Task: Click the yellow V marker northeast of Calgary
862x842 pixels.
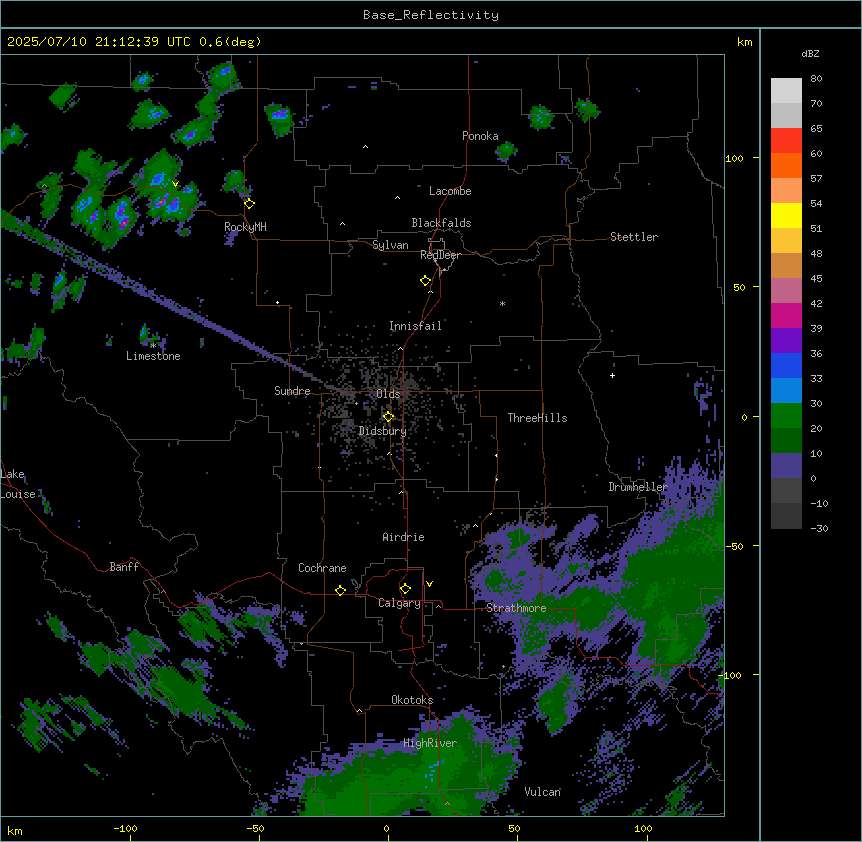Action: click(429, 584)
